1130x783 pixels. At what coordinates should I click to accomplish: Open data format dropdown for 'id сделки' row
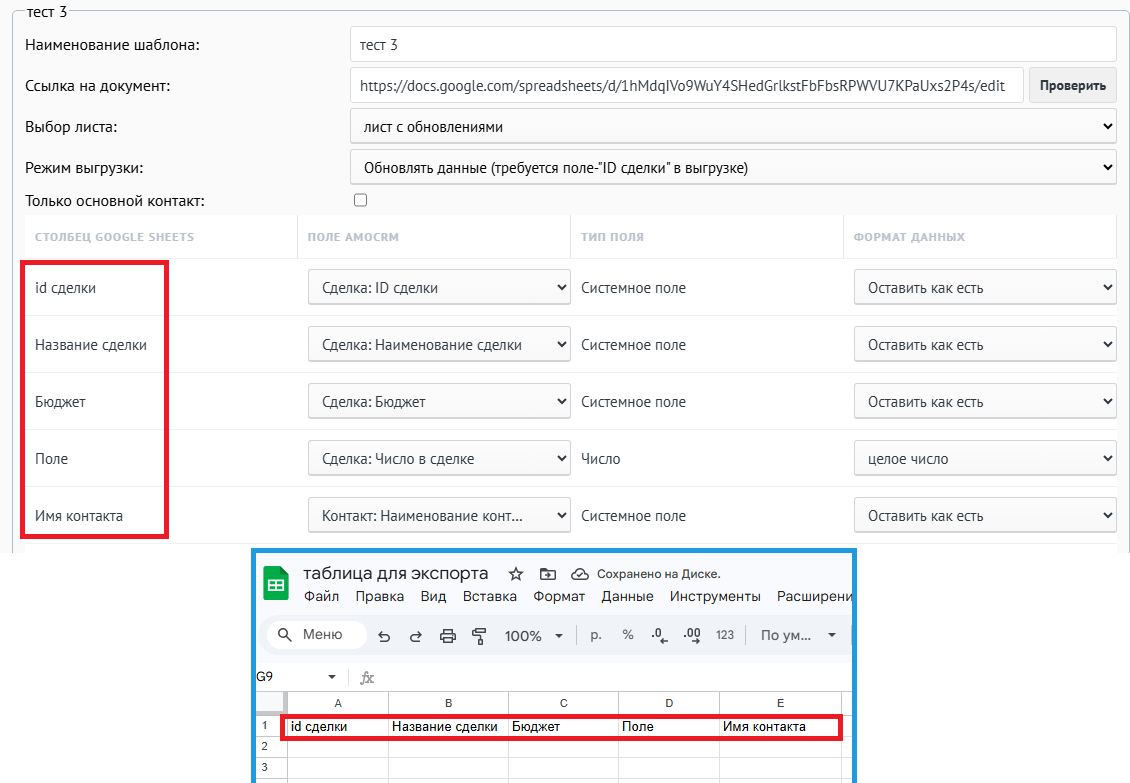click(x=985, y=288)
